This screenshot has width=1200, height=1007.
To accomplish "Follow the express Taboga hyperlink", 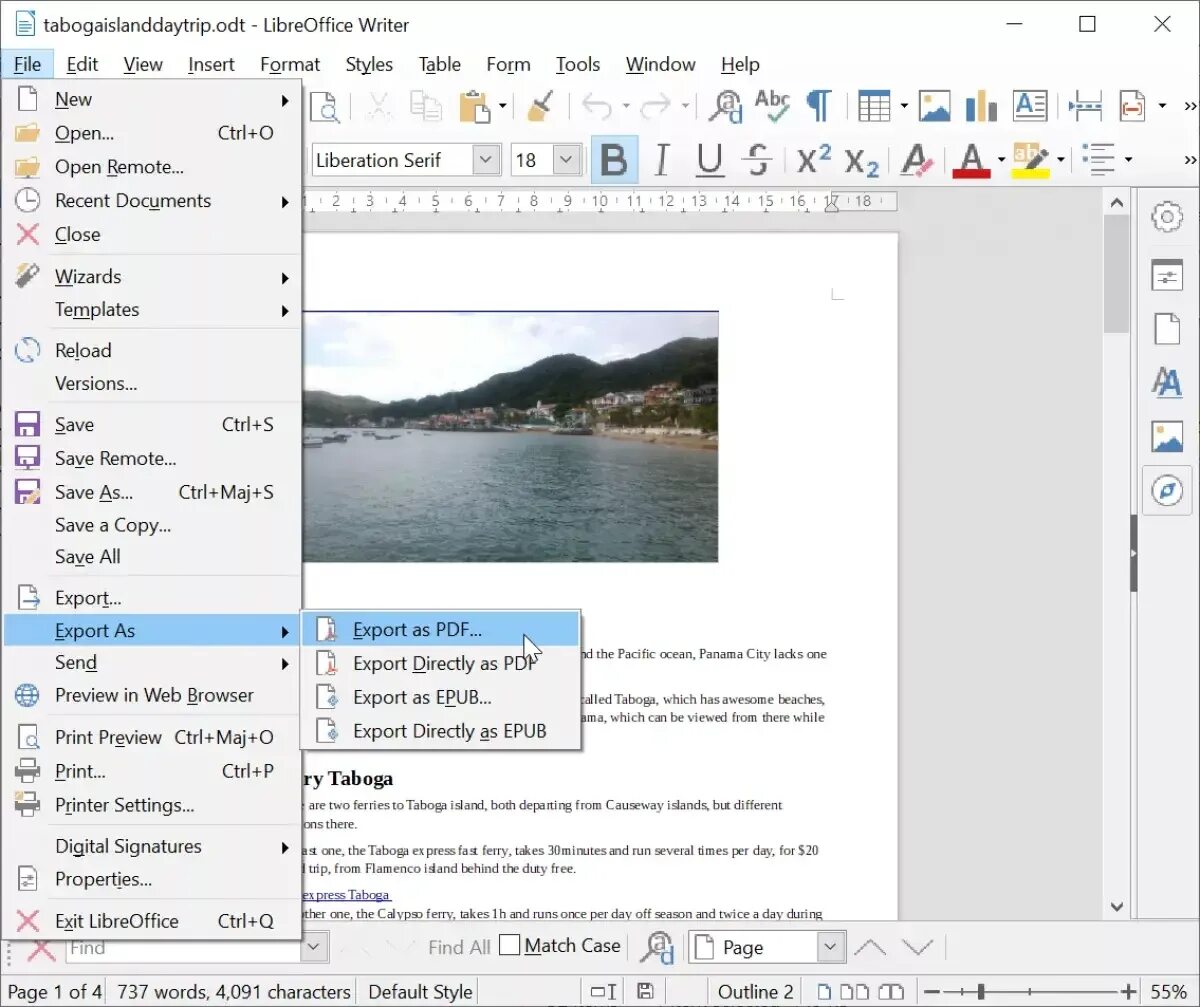I will click(x=345, y=895).
